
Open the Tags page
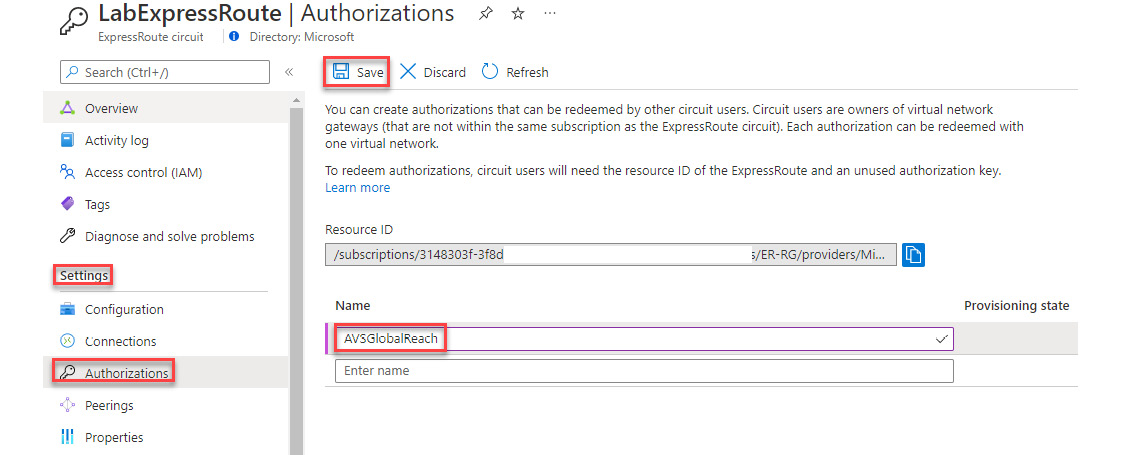(x=165, y=205)
